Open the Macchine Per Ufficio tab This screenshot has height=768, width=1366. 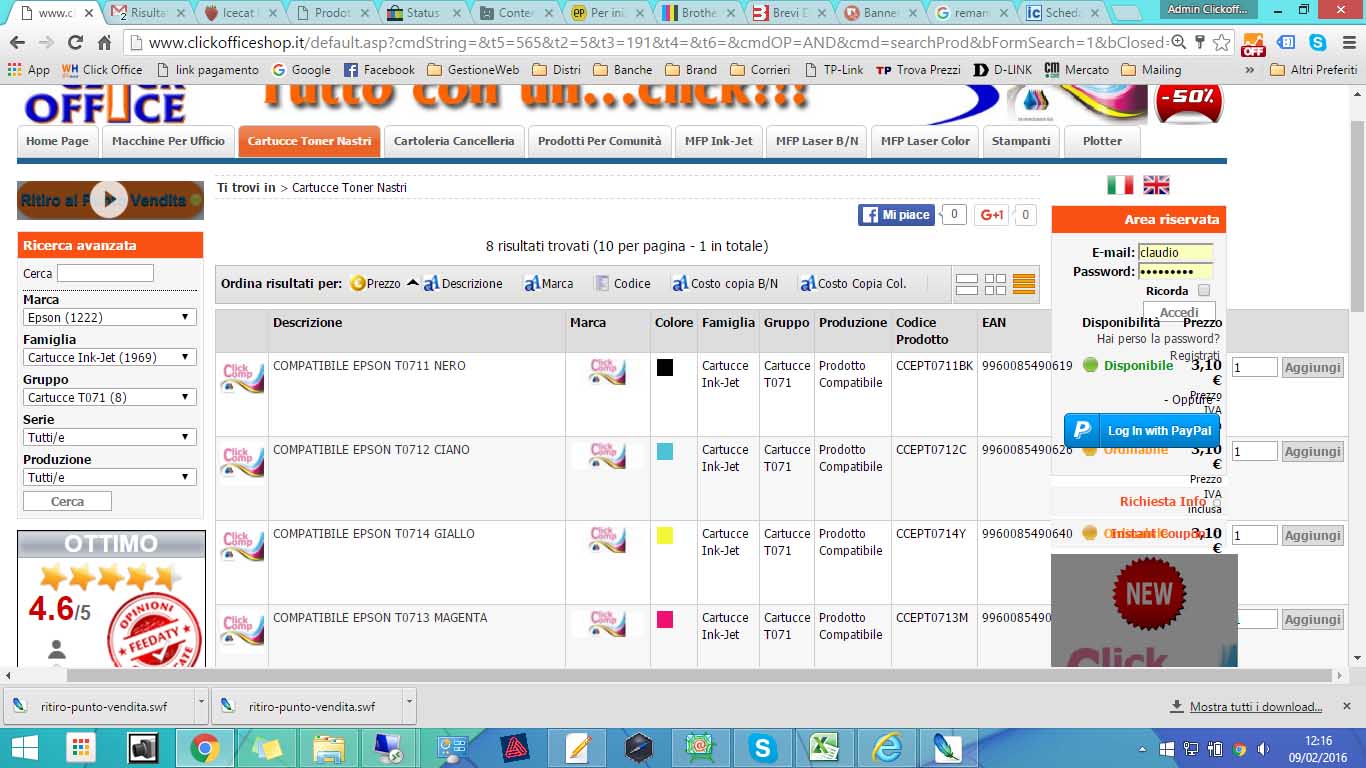(168, 141)
